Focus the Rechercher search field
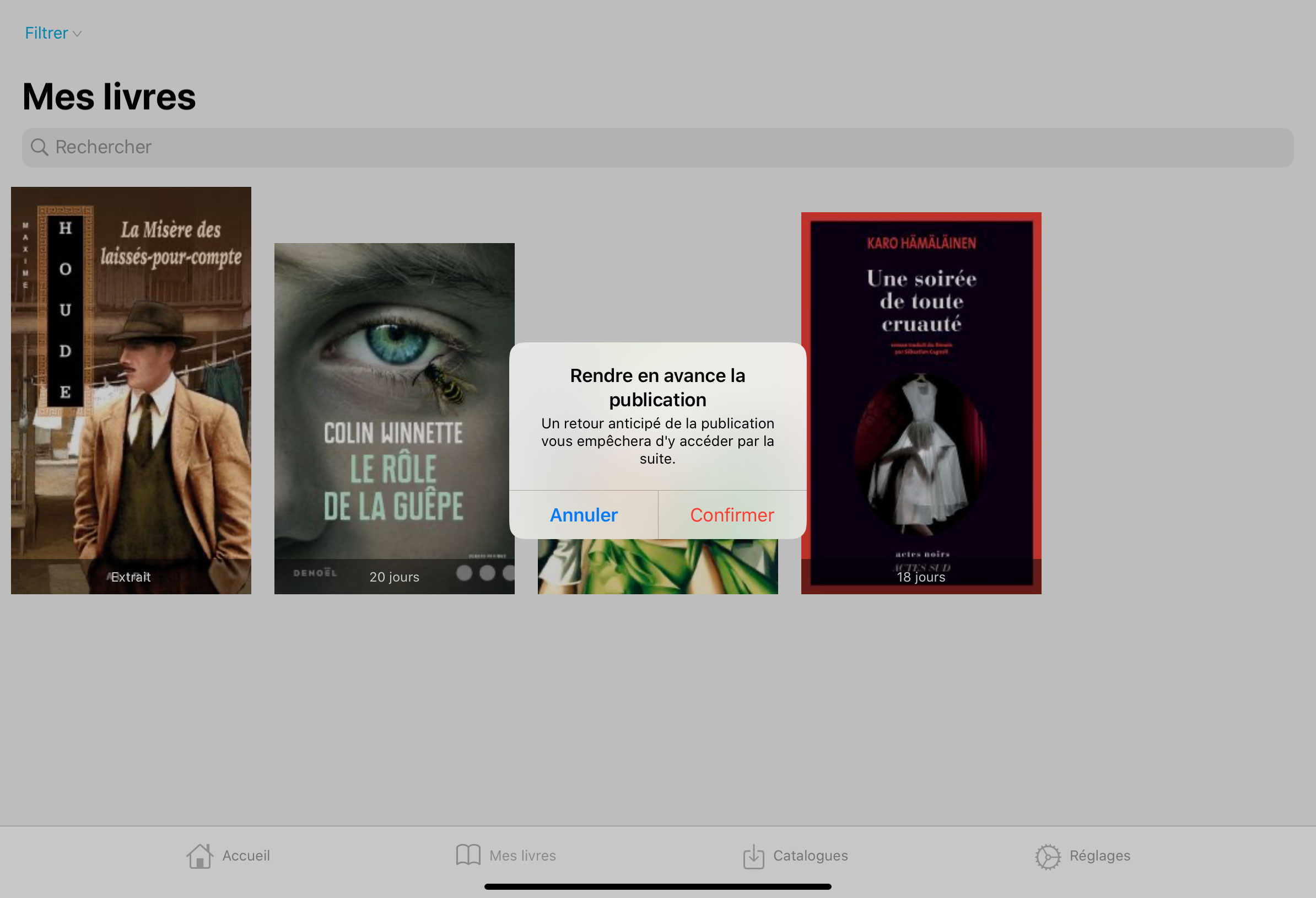The width and height of the screenshot is (1316, 898). coord(657,147)
